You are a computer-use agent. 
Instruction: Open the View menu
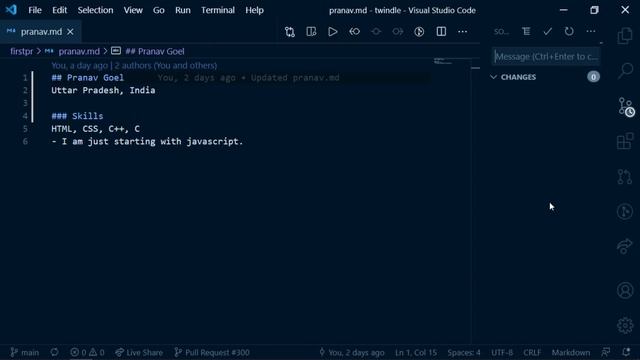coord(133,10)
